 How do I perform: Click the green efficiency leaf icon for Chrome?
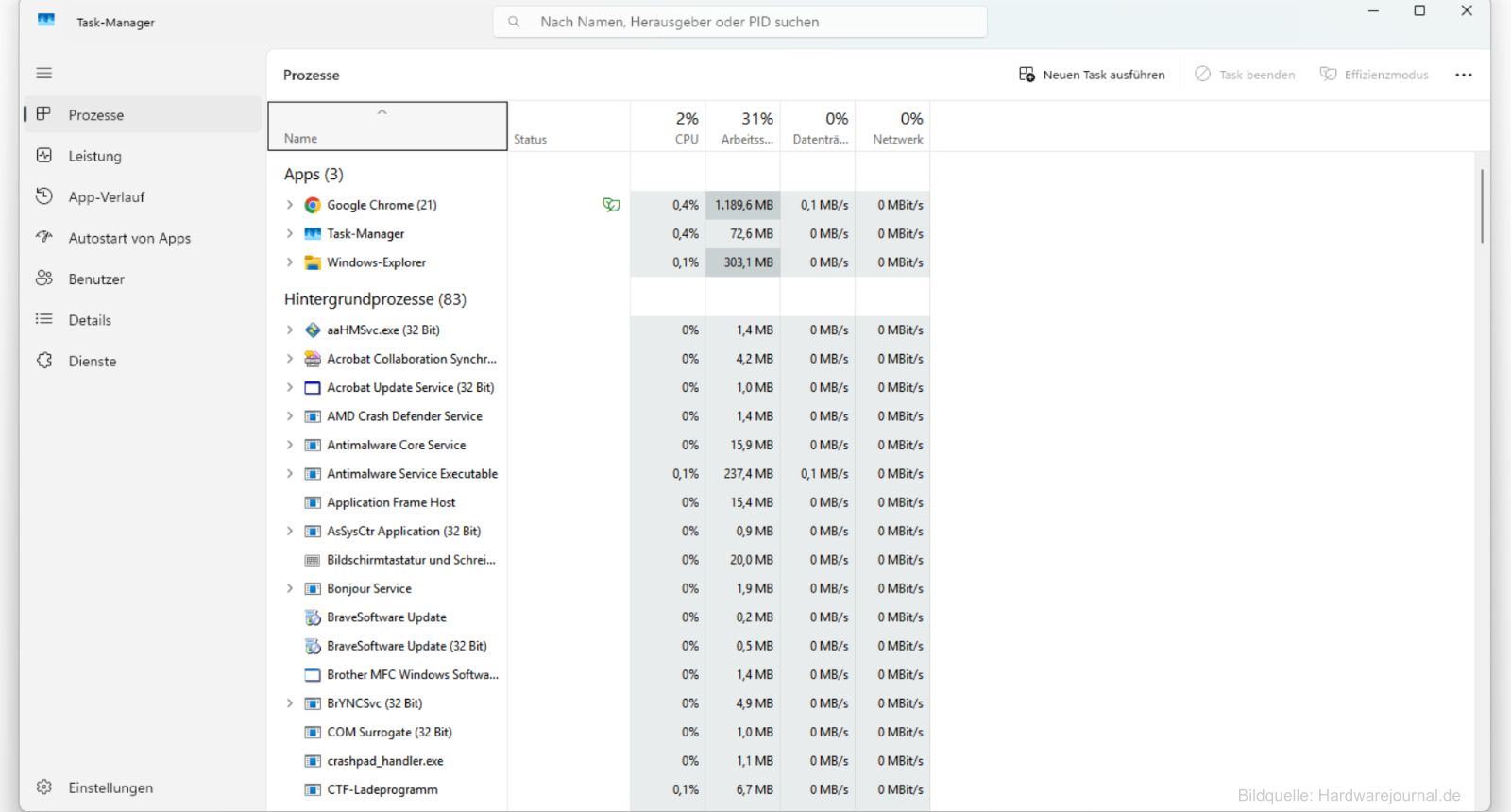pos(611,205)
